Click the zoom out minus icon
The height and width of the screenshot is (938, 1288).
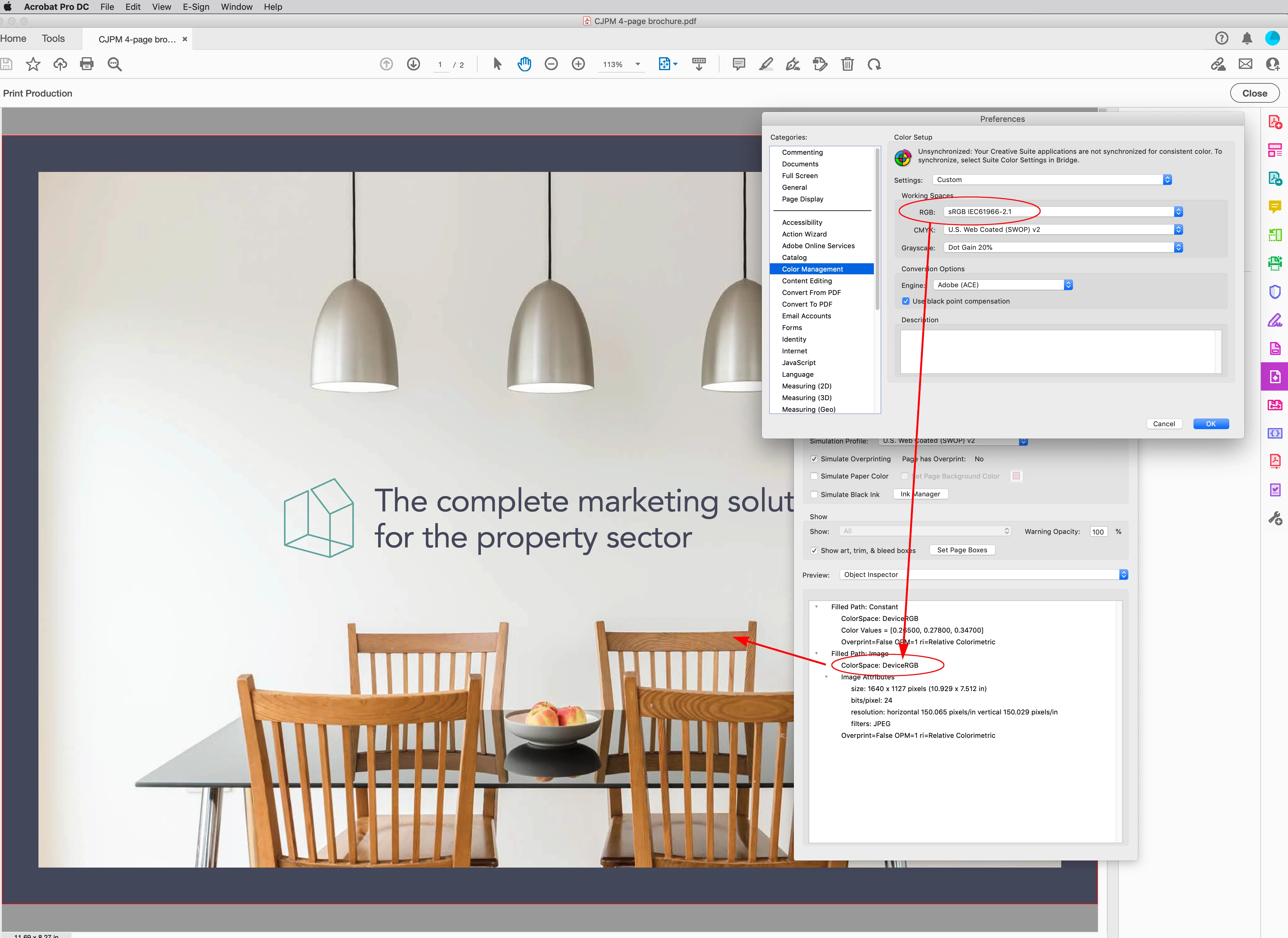(x=551, y=64)
